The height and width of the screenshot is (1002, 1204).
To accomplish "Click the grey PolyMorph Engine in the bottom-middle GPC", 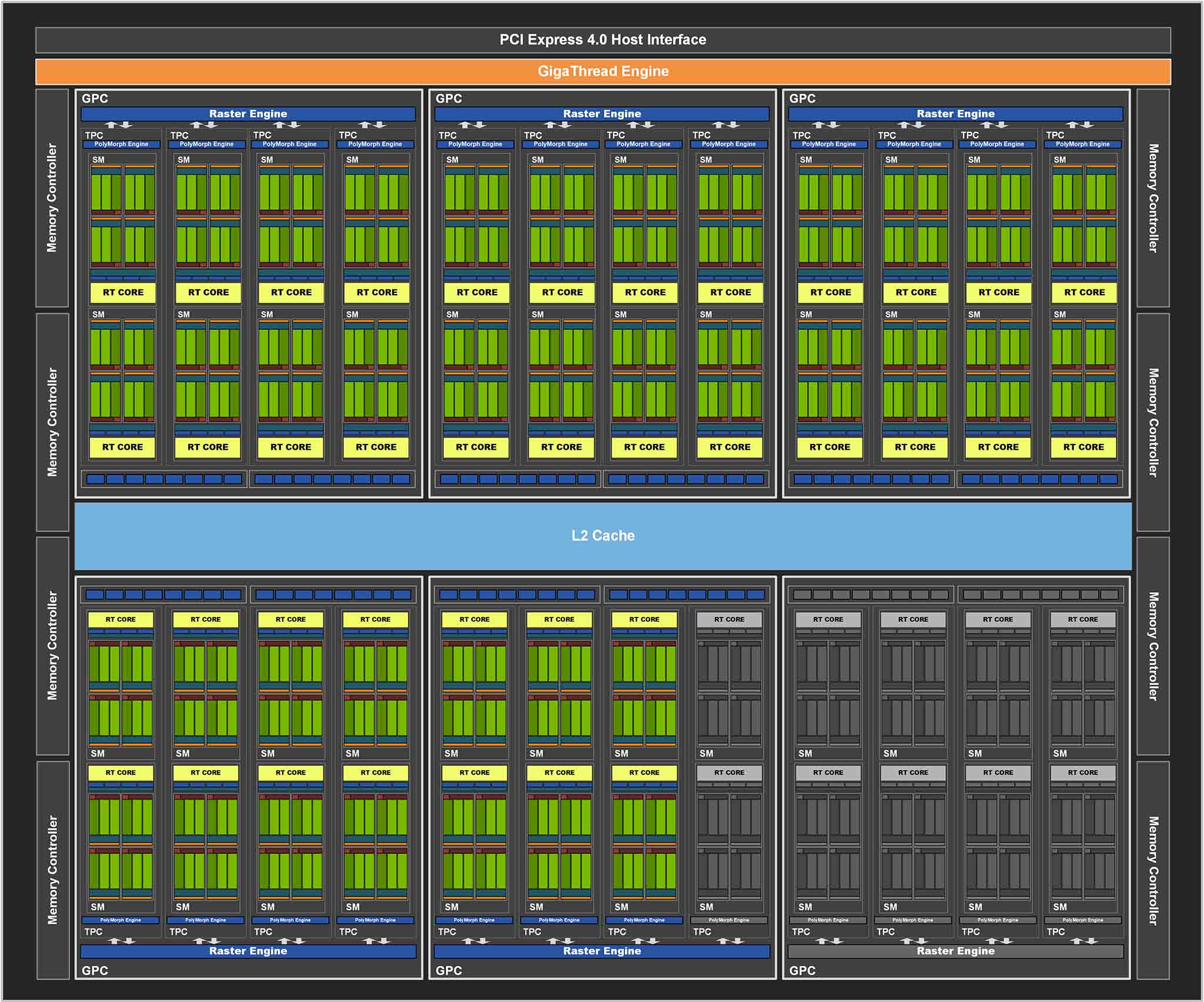I will [729, 920].
